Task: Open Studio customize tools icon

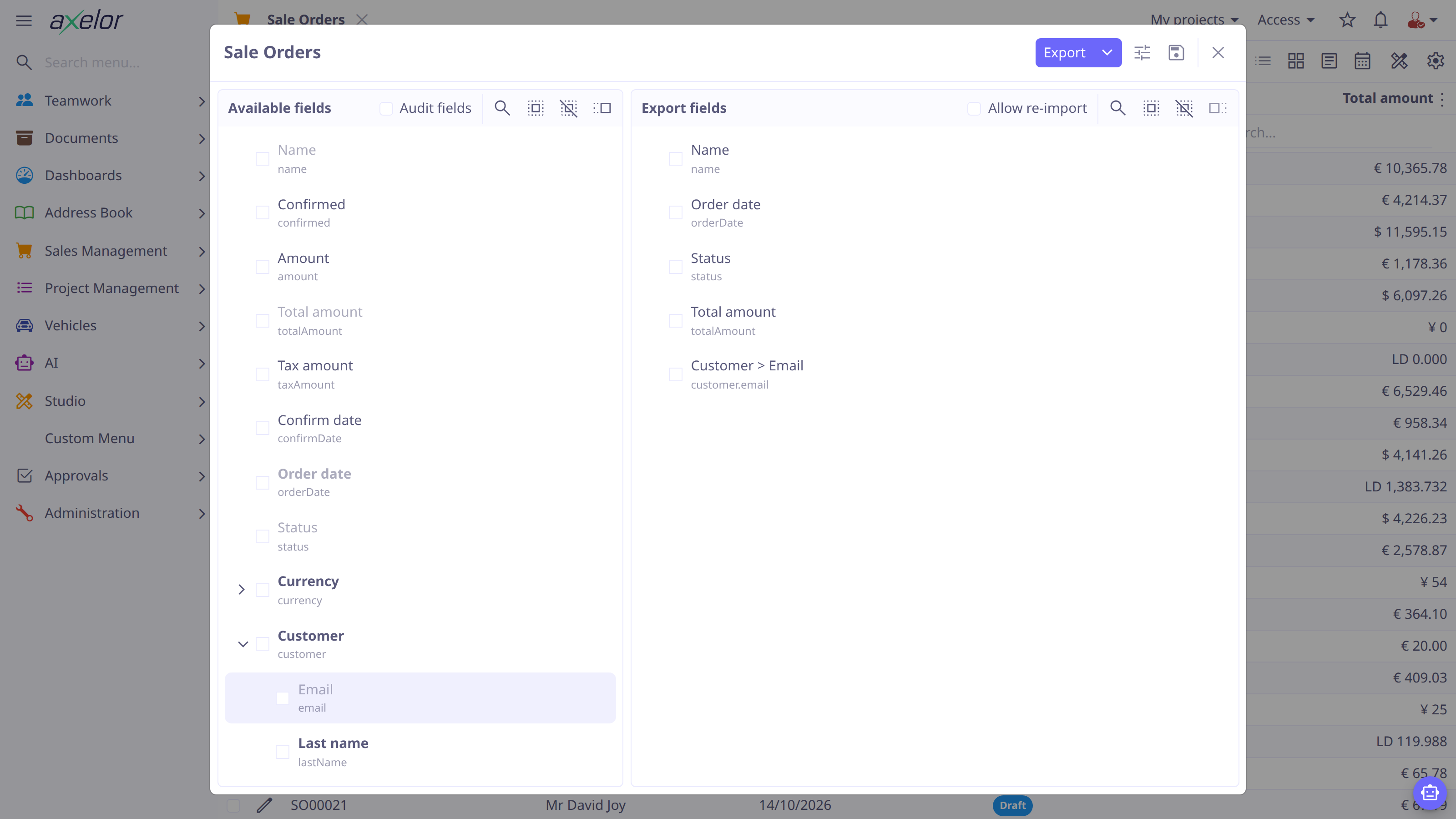Action: click(x=1399, y=61)
